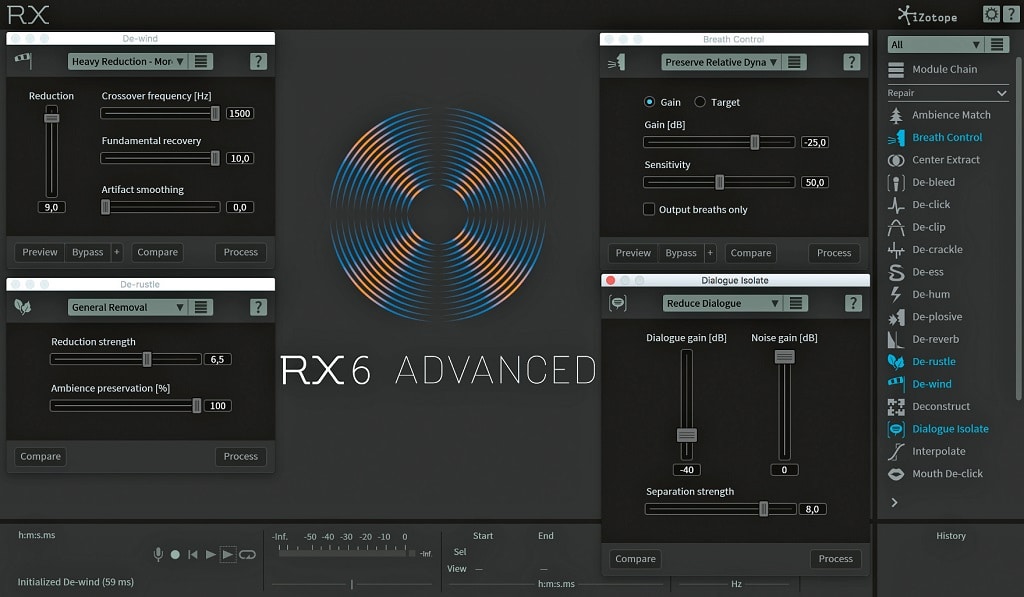Open main help question mark top right
This screenshot has width=1024, height=597.
pyautogui.click(x=1010, y=14)
